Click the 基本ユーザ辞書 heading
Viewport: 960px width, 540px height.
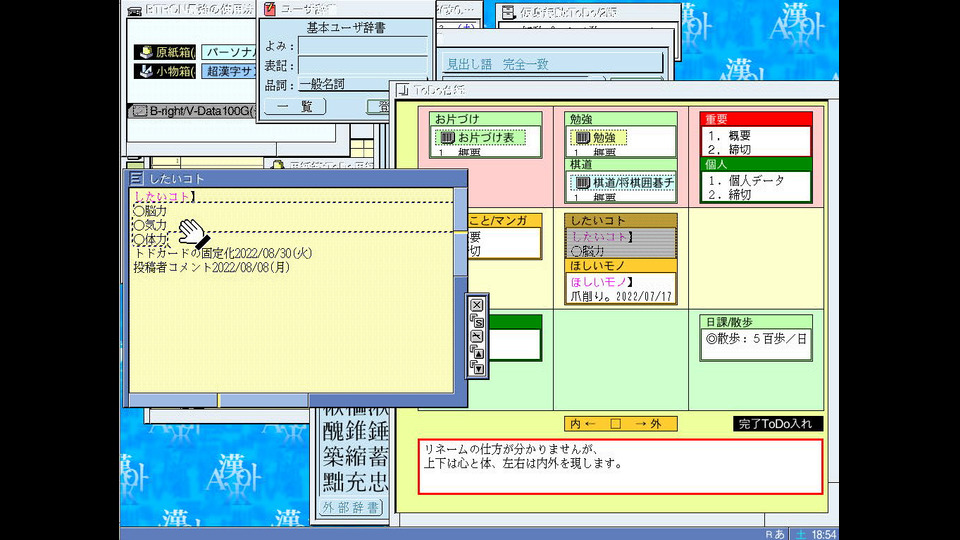pyautogui.click(x=345, y=28)
